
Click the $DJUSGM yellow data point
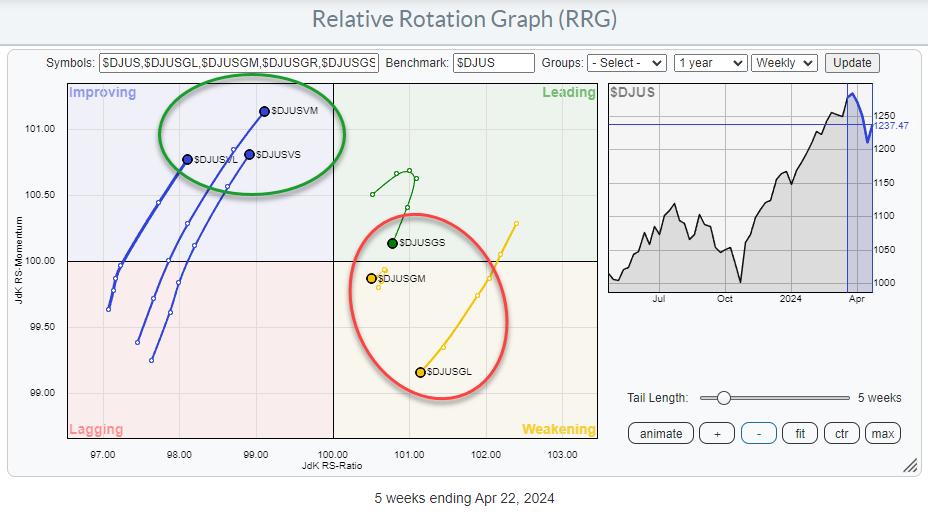(x=371, y=278)
